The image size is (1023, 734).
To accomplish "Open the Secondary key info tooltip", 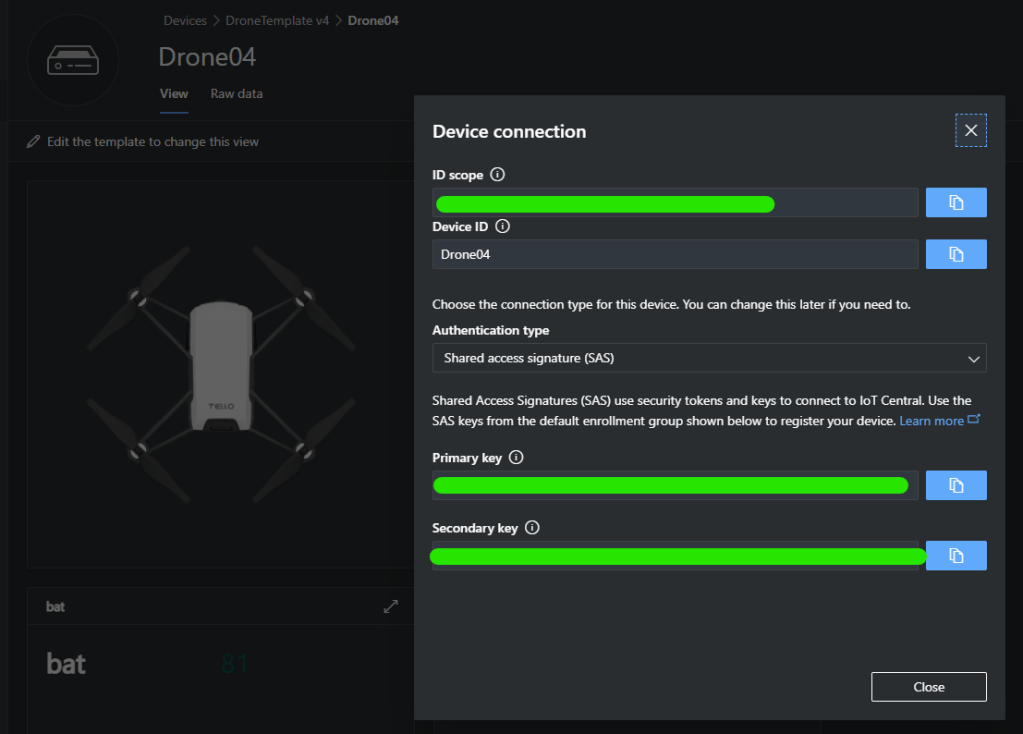I will coord(531,527).
